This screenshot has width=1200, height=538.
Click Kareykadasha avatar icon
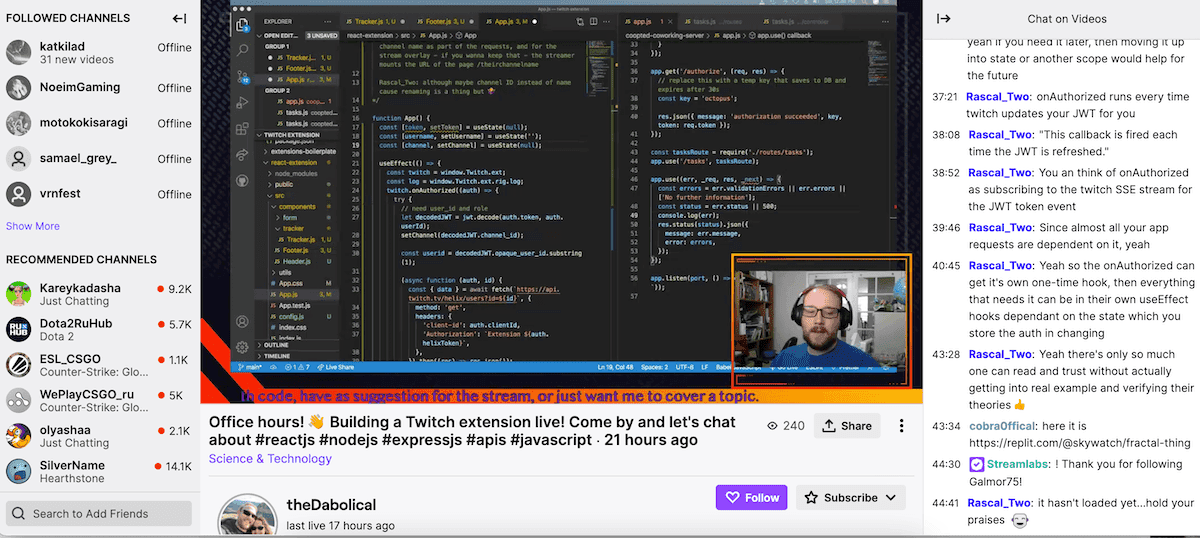[19, 294]
